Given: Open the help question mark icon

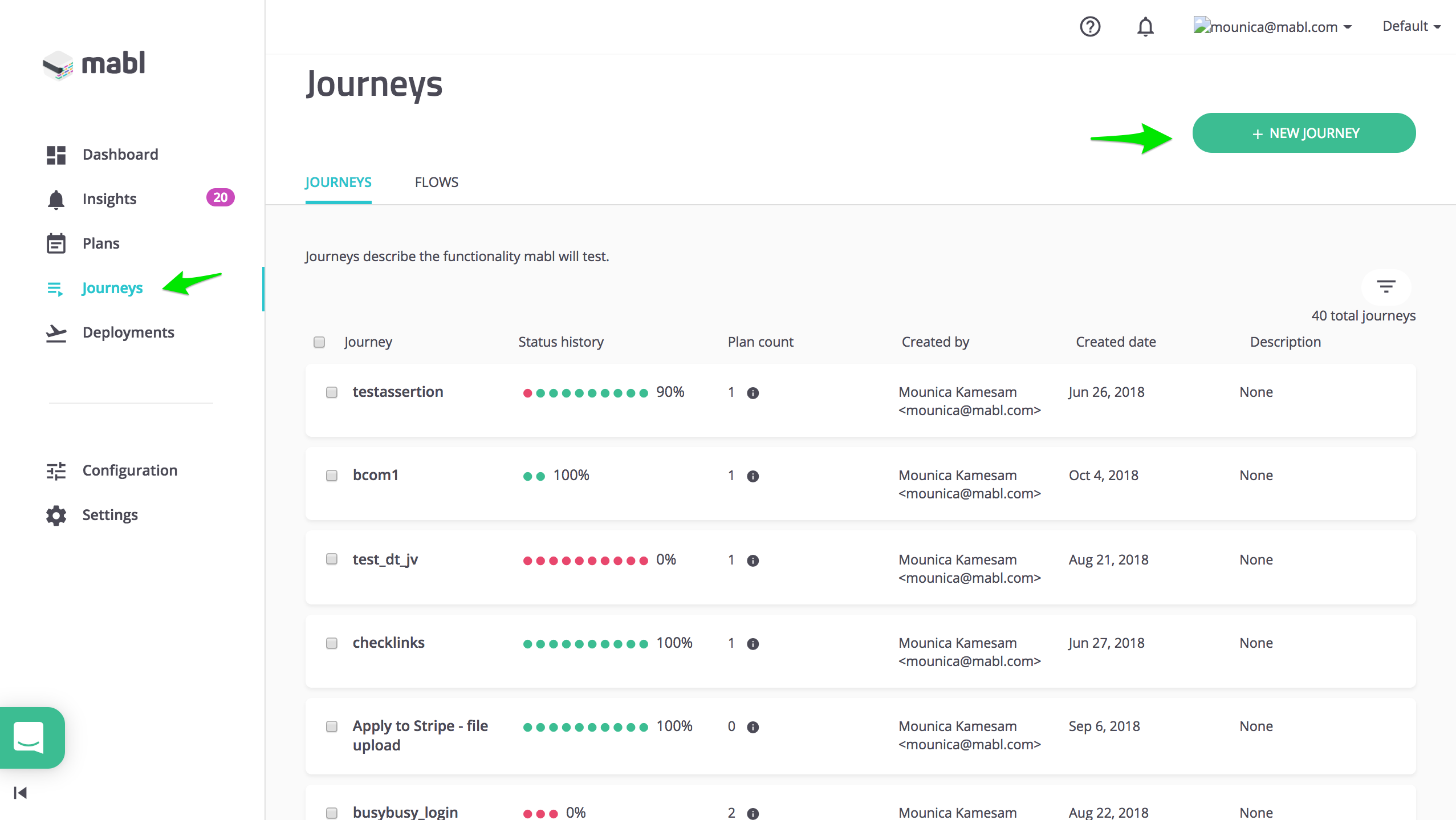Looking at the screenshot, I should tap(1089, 27).
